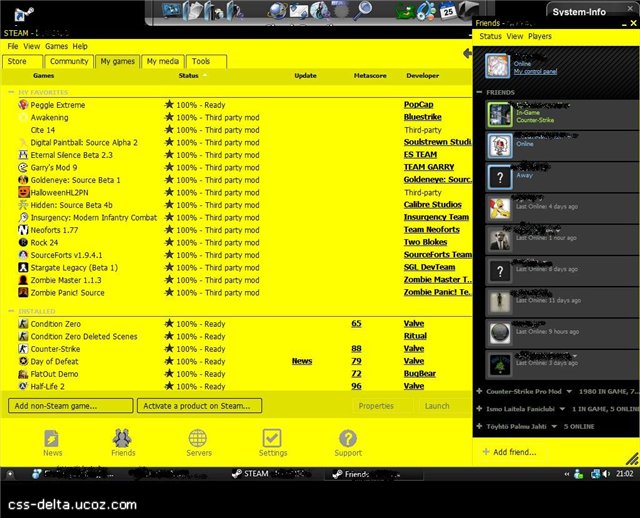Switch to the Store tab
Viewport: 640px width, 518px height.
[x=22, y=61]
